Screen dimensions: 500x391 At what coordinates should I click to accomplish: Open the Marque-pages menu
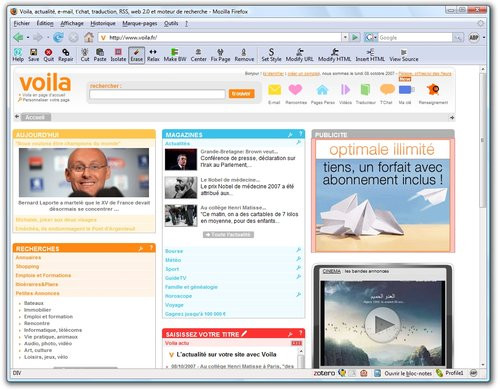point(140,24)
